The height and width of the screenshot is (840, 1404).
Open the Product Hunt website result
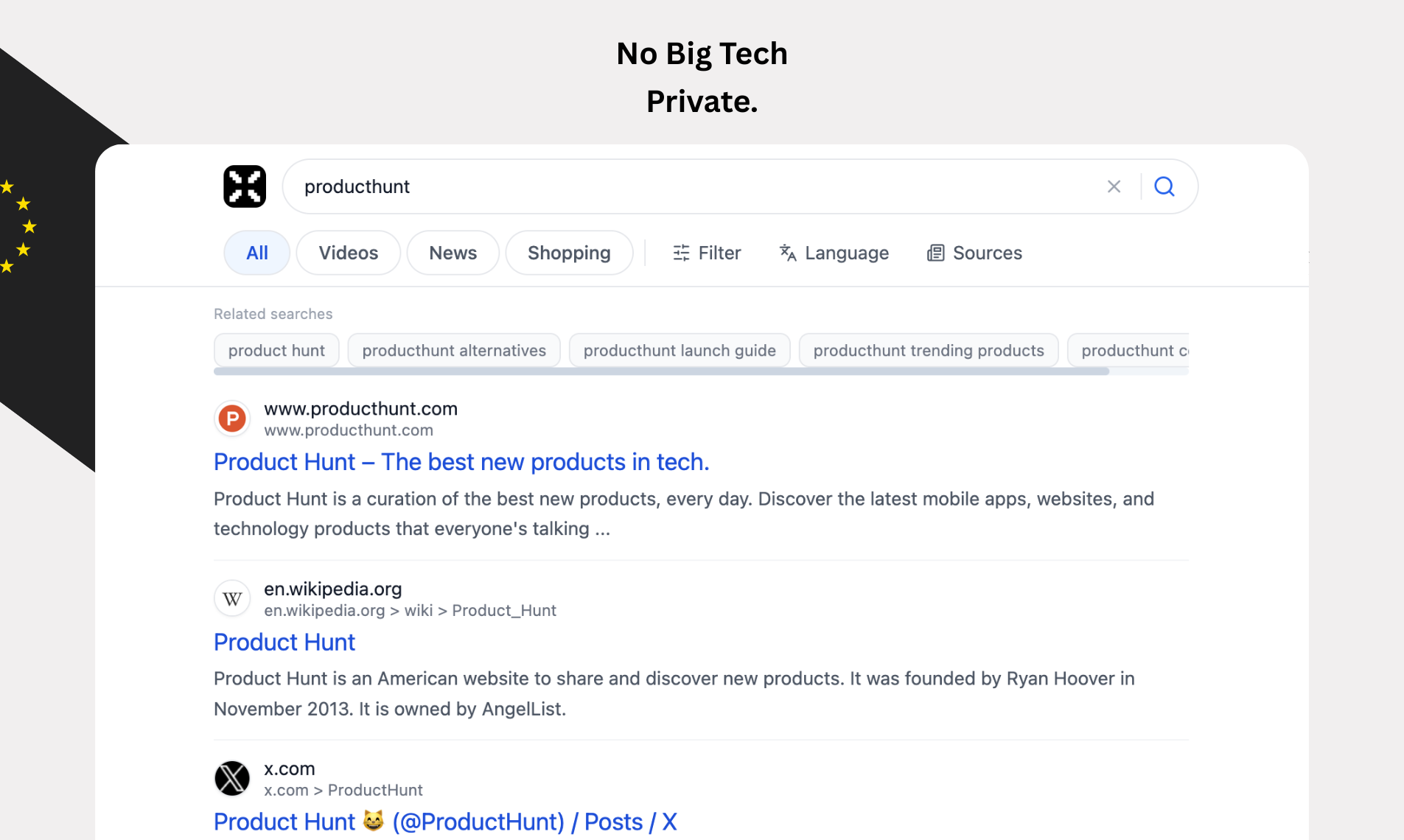[461, 462]
